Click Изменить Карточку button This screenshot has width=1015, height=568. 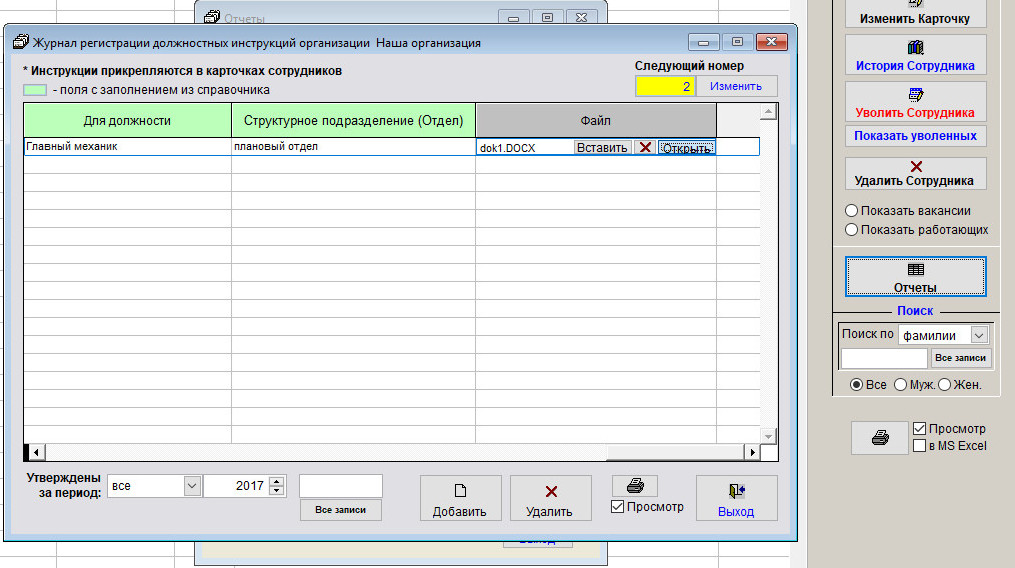click(915, 13)
